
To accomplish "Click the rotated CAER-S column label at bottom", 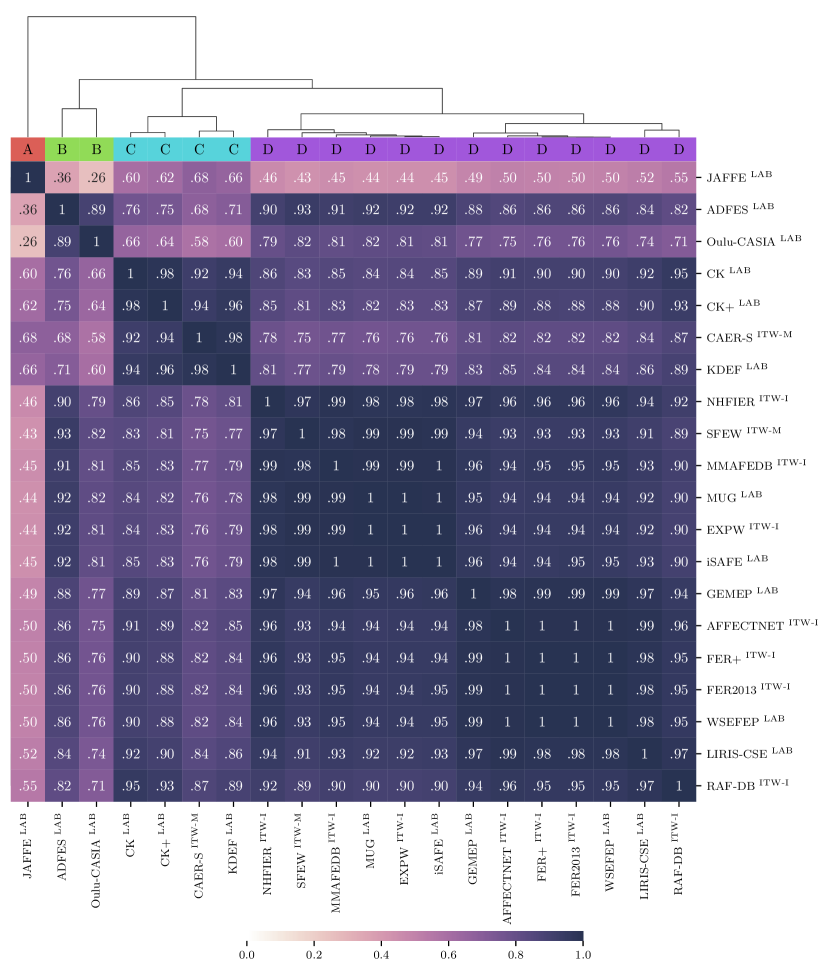I will pos(197,855).
